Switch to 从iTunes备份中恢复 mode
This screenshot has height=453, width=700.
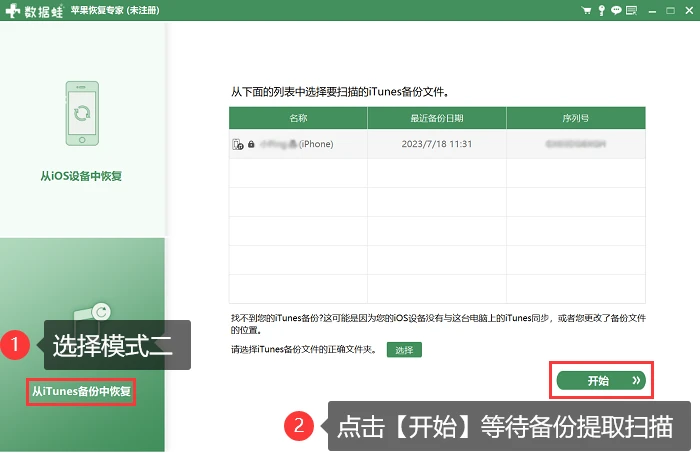(81, 391)
